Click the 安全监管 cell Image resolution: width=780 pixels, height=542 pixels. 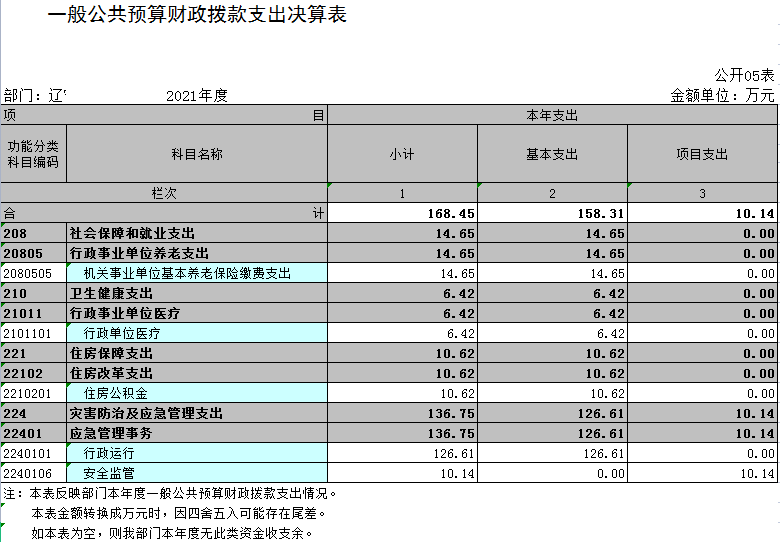click(197, 473)
